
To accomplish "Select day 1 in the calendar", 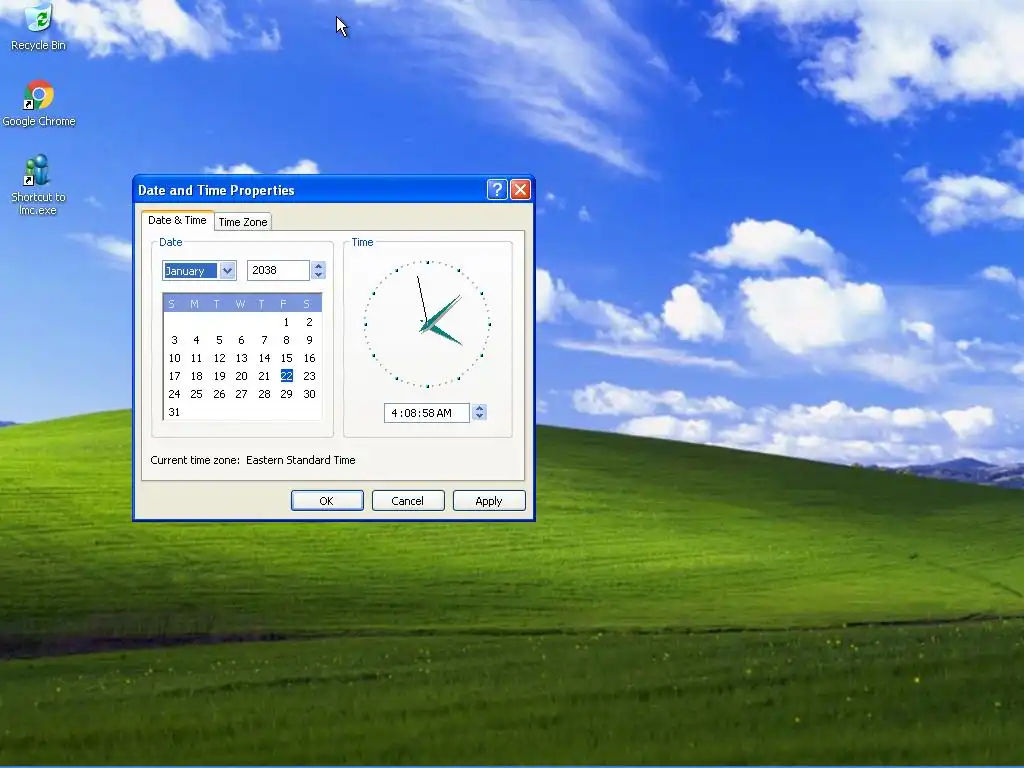I will [x=286, y=322].
